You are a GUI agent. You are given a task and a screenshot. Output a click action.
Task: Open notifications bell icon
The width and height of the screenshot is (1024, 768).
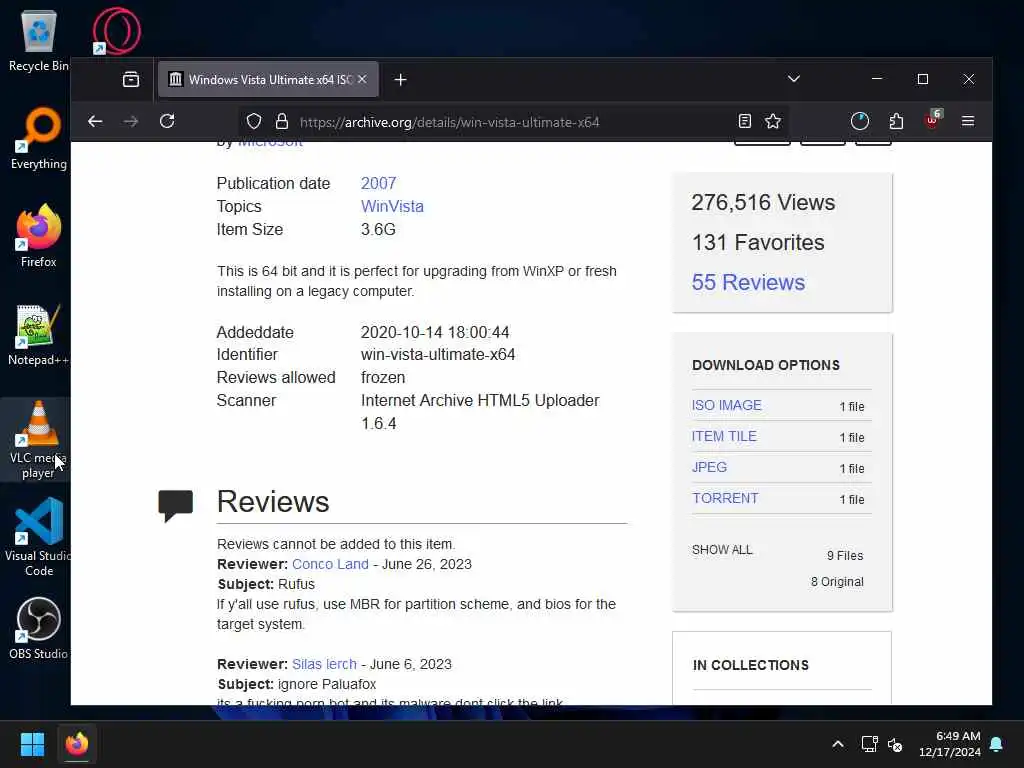point(997,744)
